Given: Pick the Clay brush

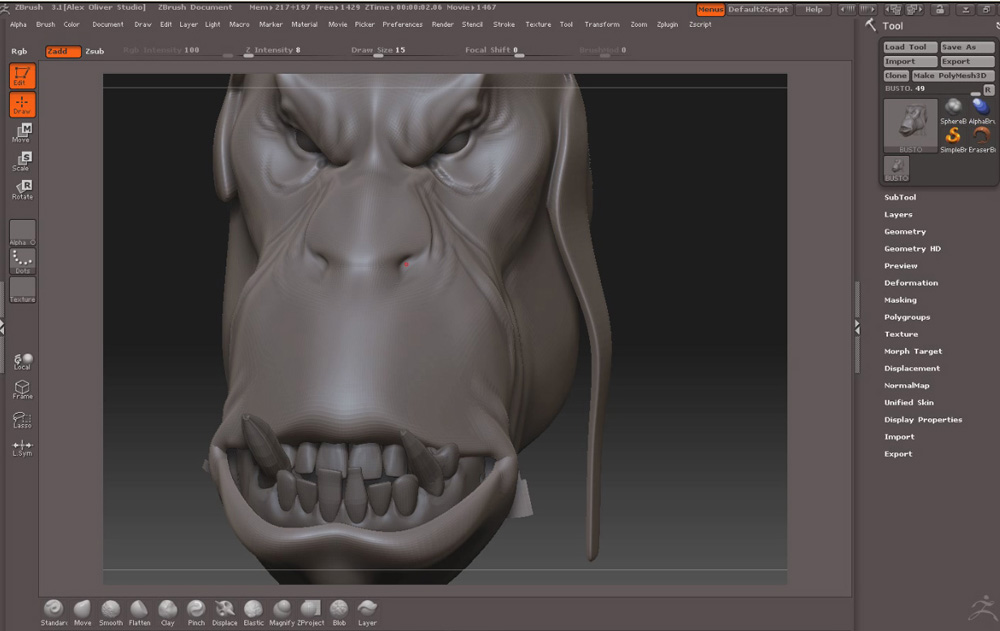Looking at the screenshot, I should tap(167, 609).
